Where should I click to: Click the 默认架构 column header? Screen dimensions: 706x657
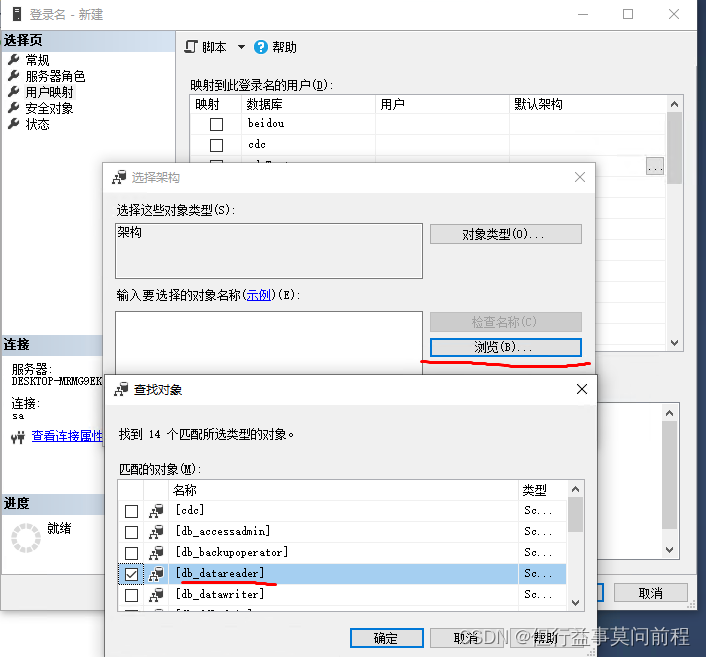(588, 104)
